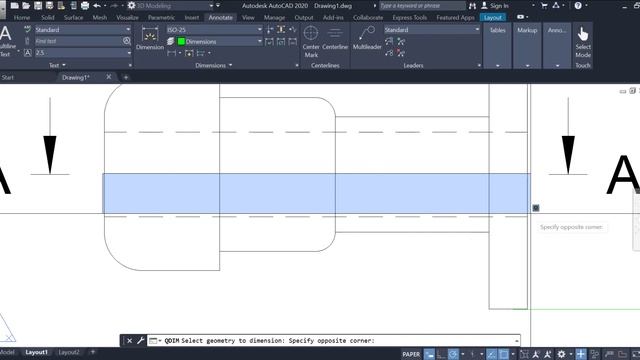Toggle the maximize viewport icon in status bar
Viewport: 640px width, 360px height.
coord(524,354)
